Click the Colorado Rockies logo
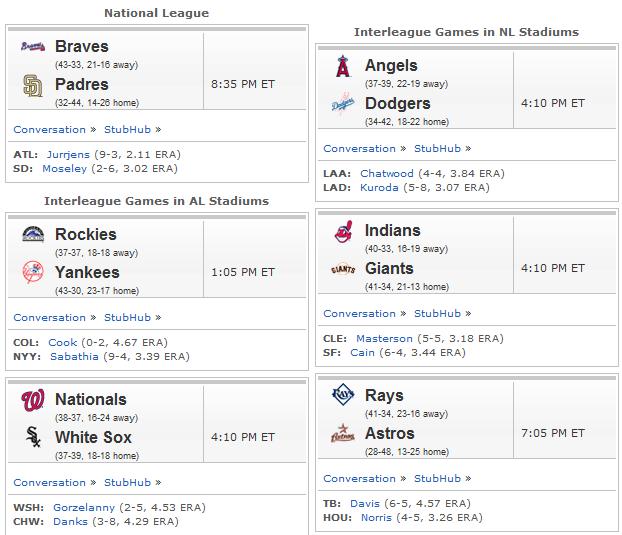 click(x=33, y=234)
